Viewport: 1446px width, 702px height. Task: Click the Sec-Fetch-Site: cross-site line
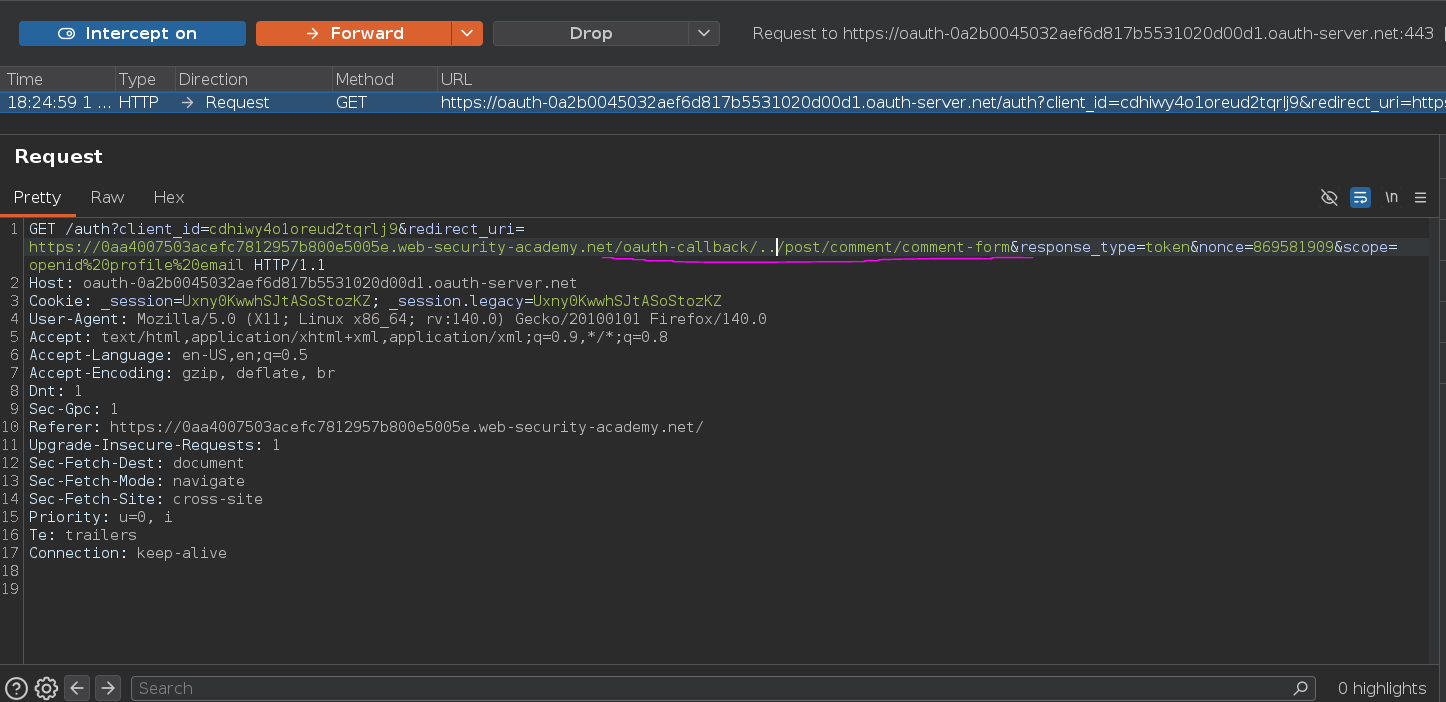tap(146, 499)
